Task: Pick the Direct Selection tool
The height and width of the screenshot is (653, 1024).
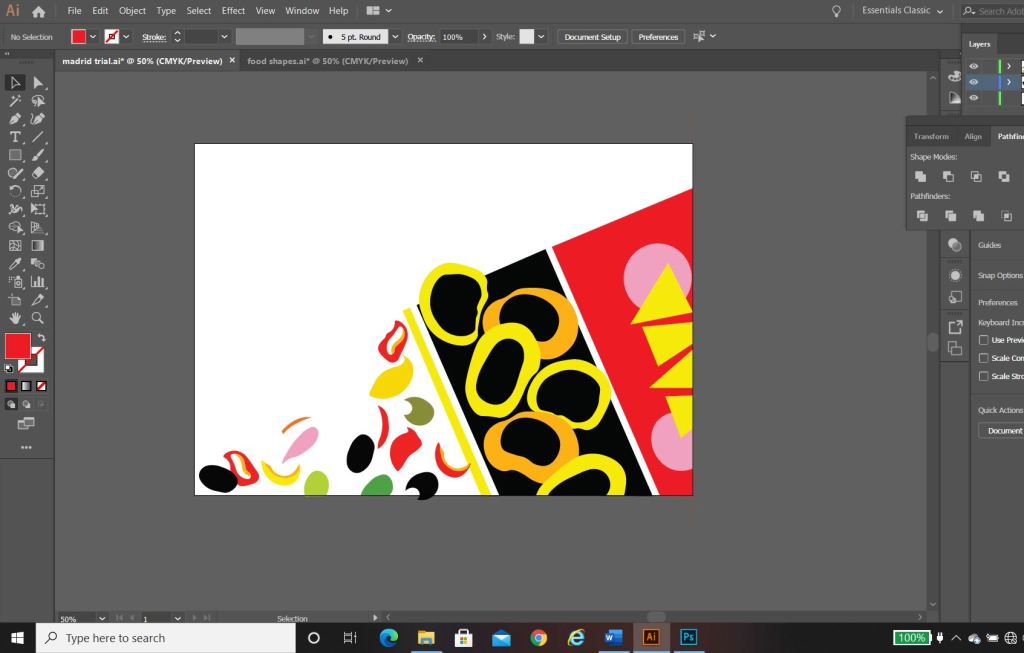Action: [38, 82]
